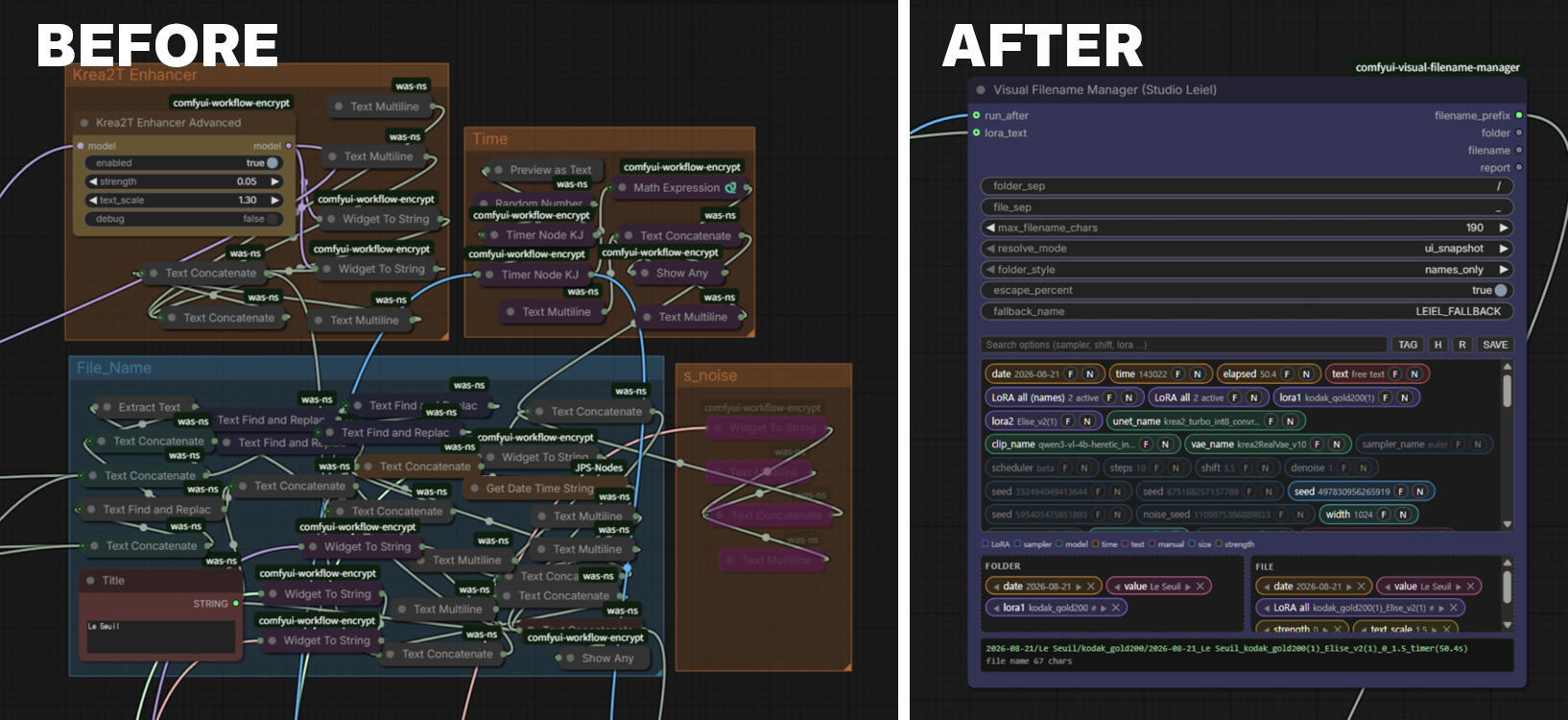Toggle the enabled switch in Krea2T Enhancer Advanced

coord(273,163)
